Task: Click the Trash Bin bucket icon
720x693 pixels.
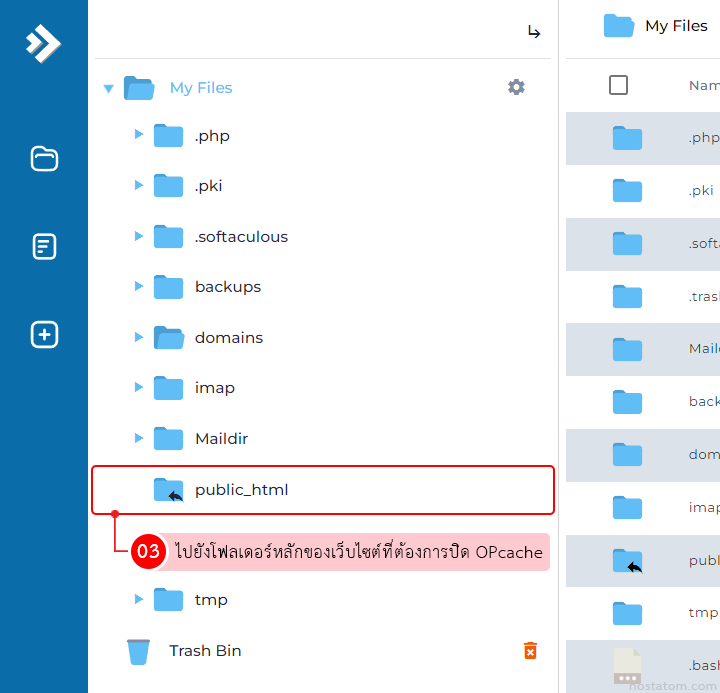Action: tap(138, 651)
